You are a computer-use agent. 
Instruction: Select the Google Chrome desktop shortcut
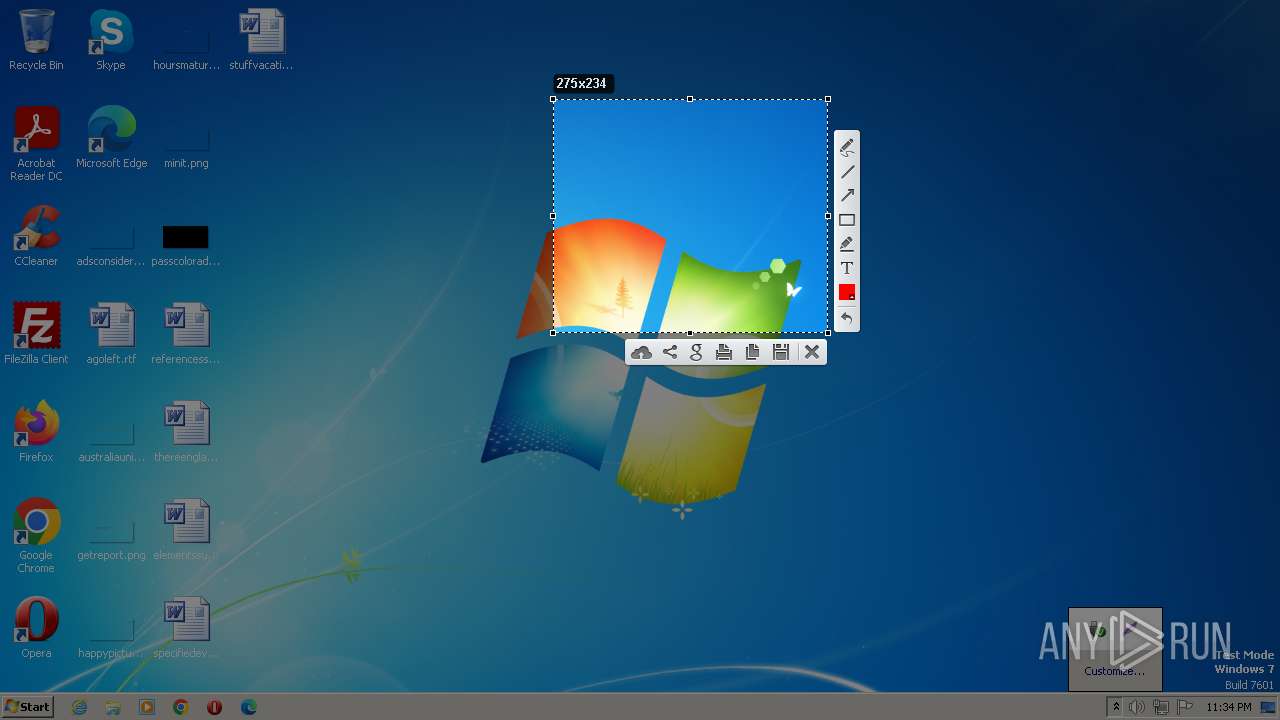(x=36, y=536)
